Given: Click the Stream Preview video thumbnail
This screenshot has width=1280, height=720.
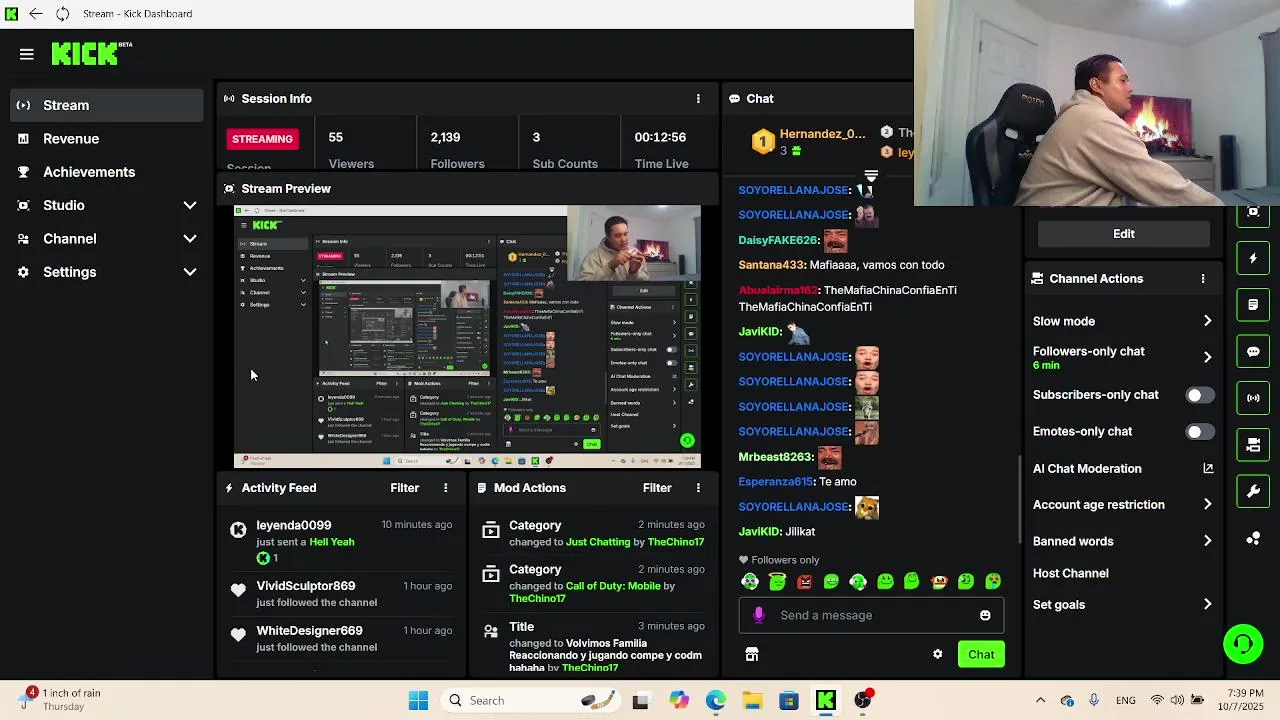Looking at the screenshot, I should point(467,337).
